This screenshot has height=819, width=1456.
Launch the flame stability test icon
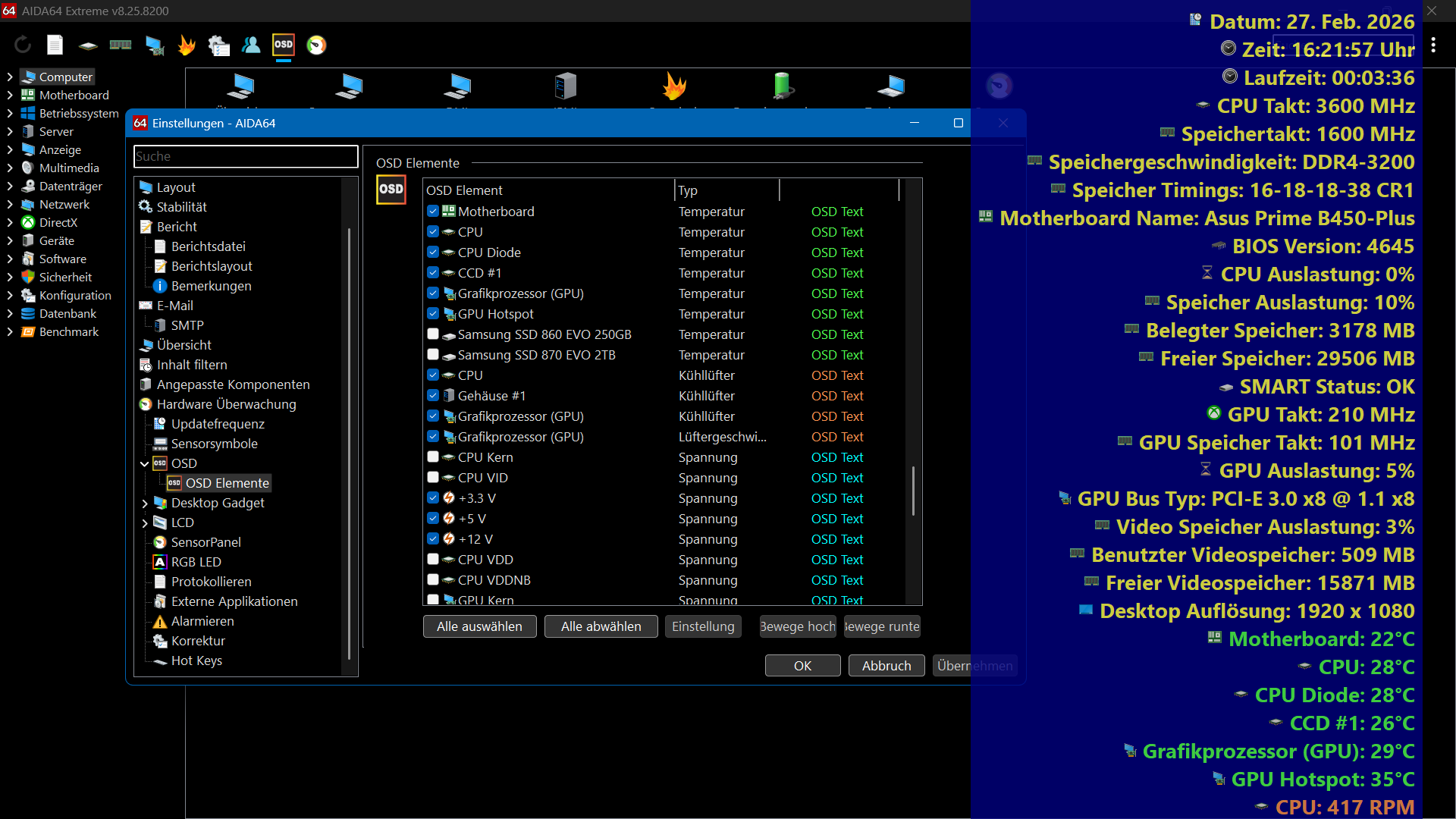(x=187, y=45)
